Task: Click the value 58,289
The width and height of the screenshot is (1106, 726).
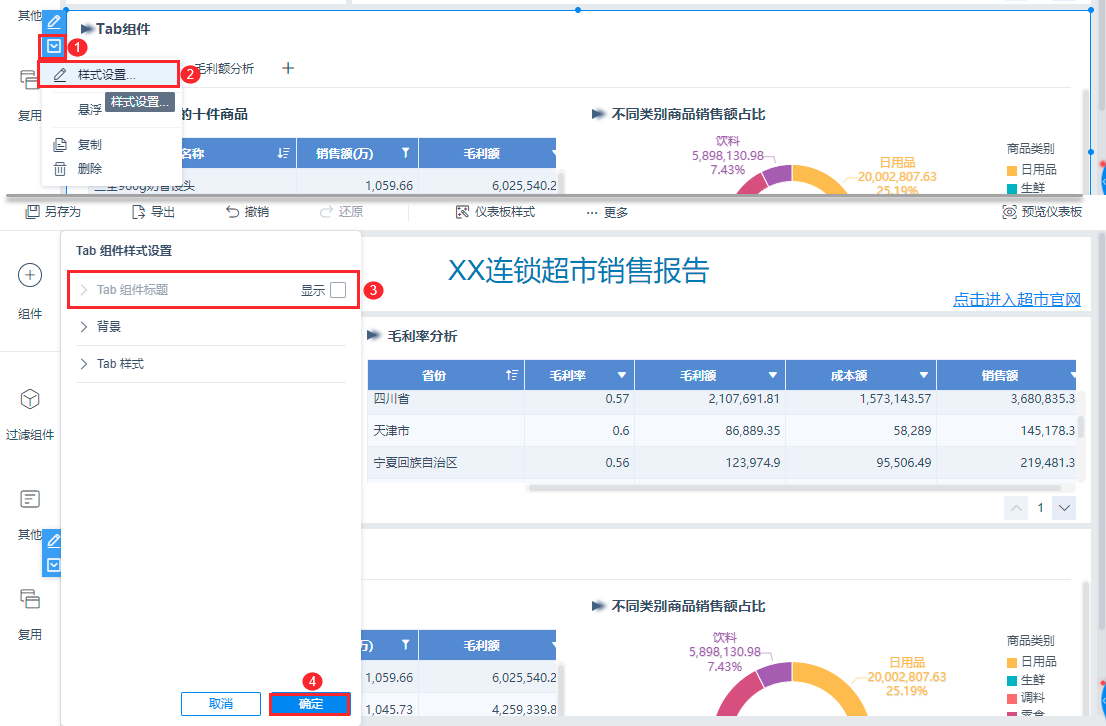Action: pyautogui.click(x=912, y=430)
